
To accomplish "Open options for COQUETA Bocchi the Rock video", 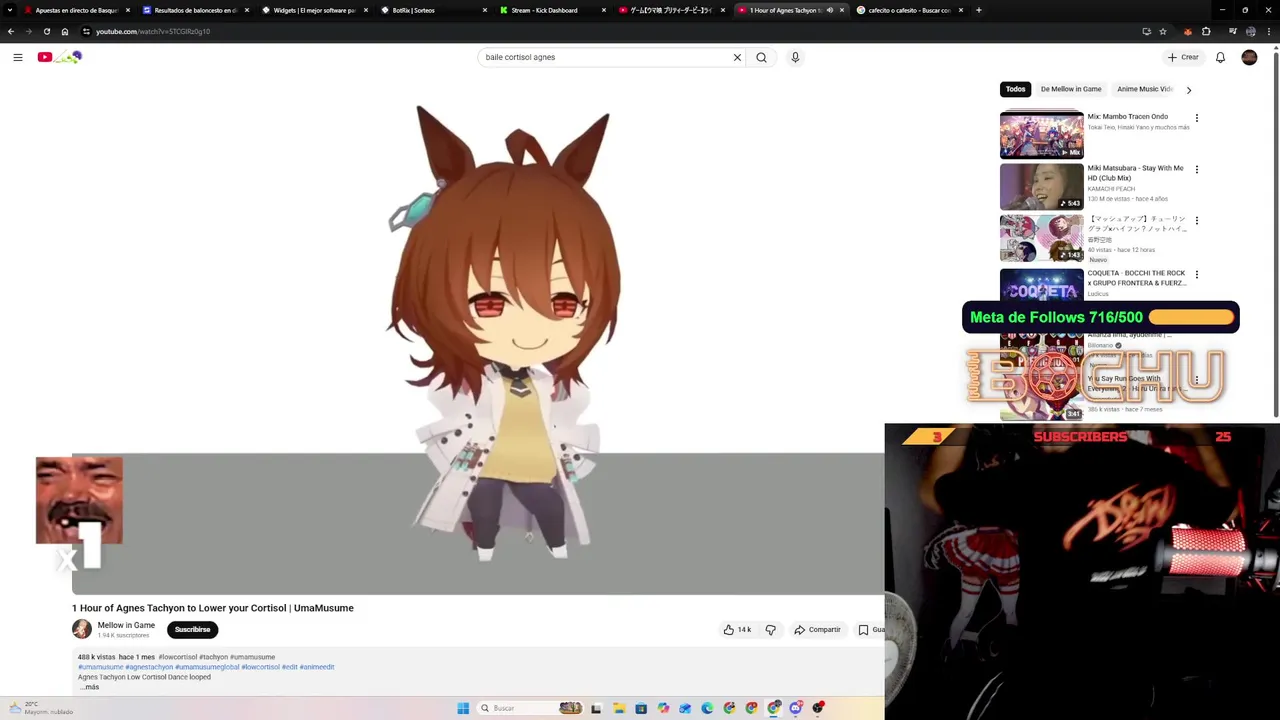I will coord(1196,274).
